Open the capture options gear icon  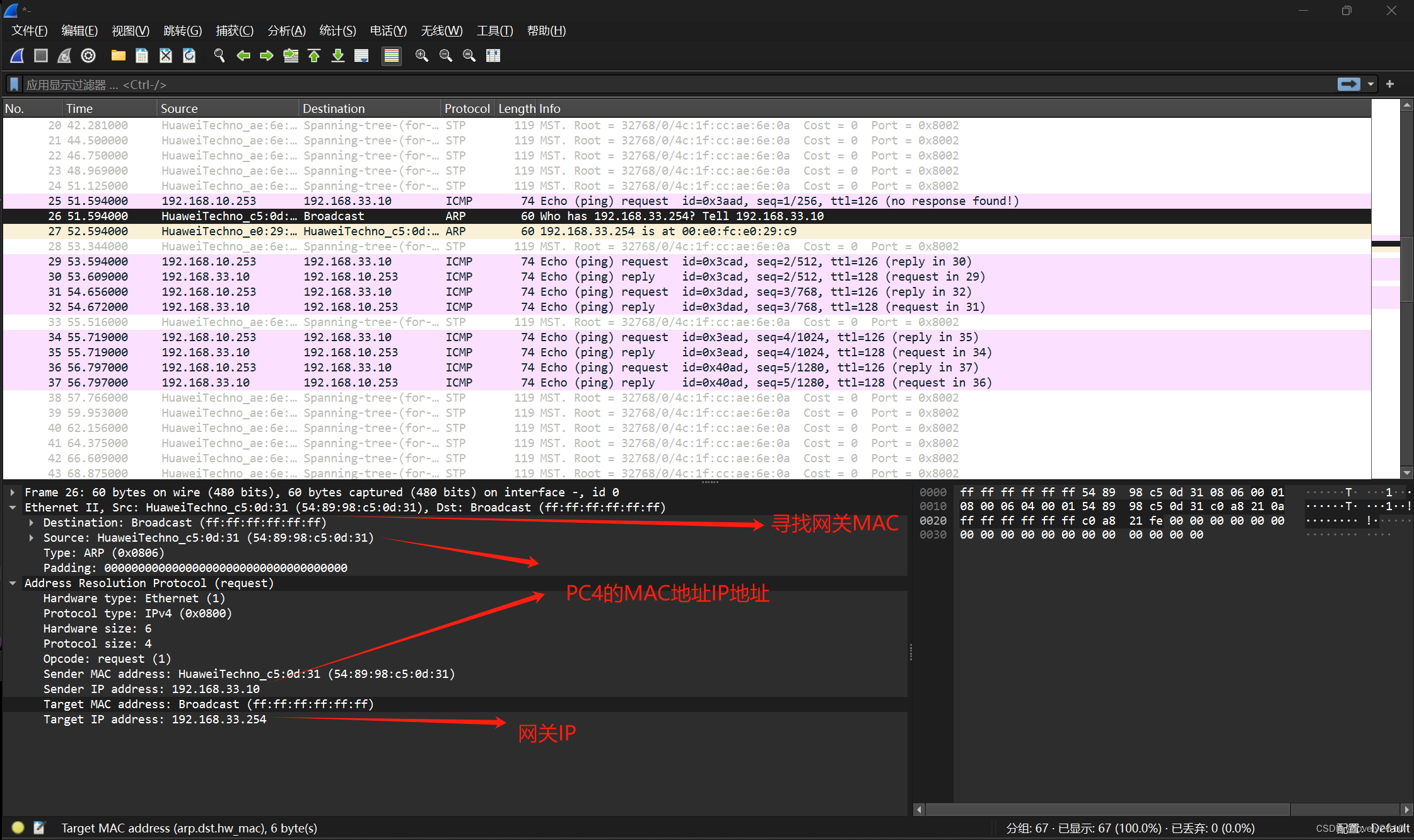tap(88, 55)
